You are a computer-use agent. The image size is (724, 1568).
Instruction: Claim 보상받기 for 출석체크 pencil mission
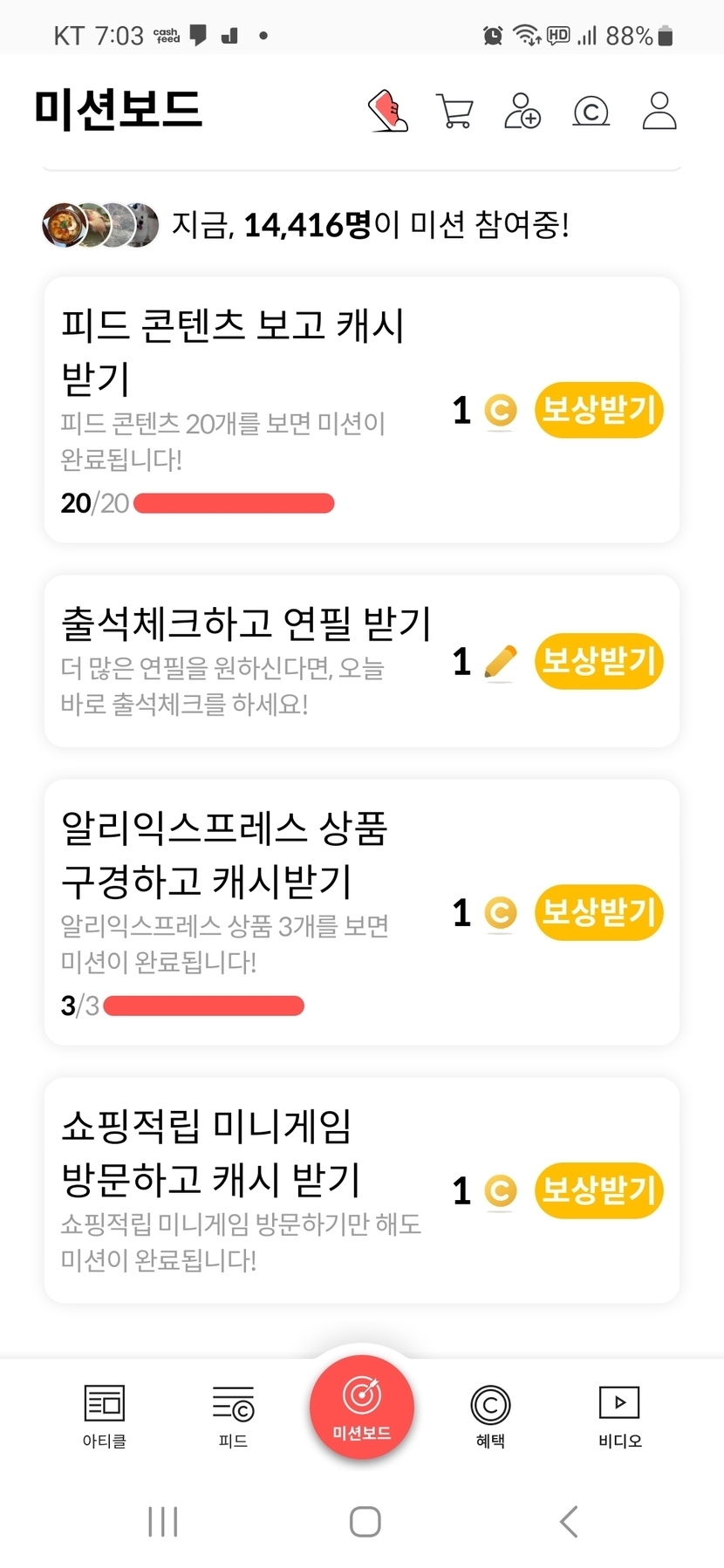coord(598,661)
